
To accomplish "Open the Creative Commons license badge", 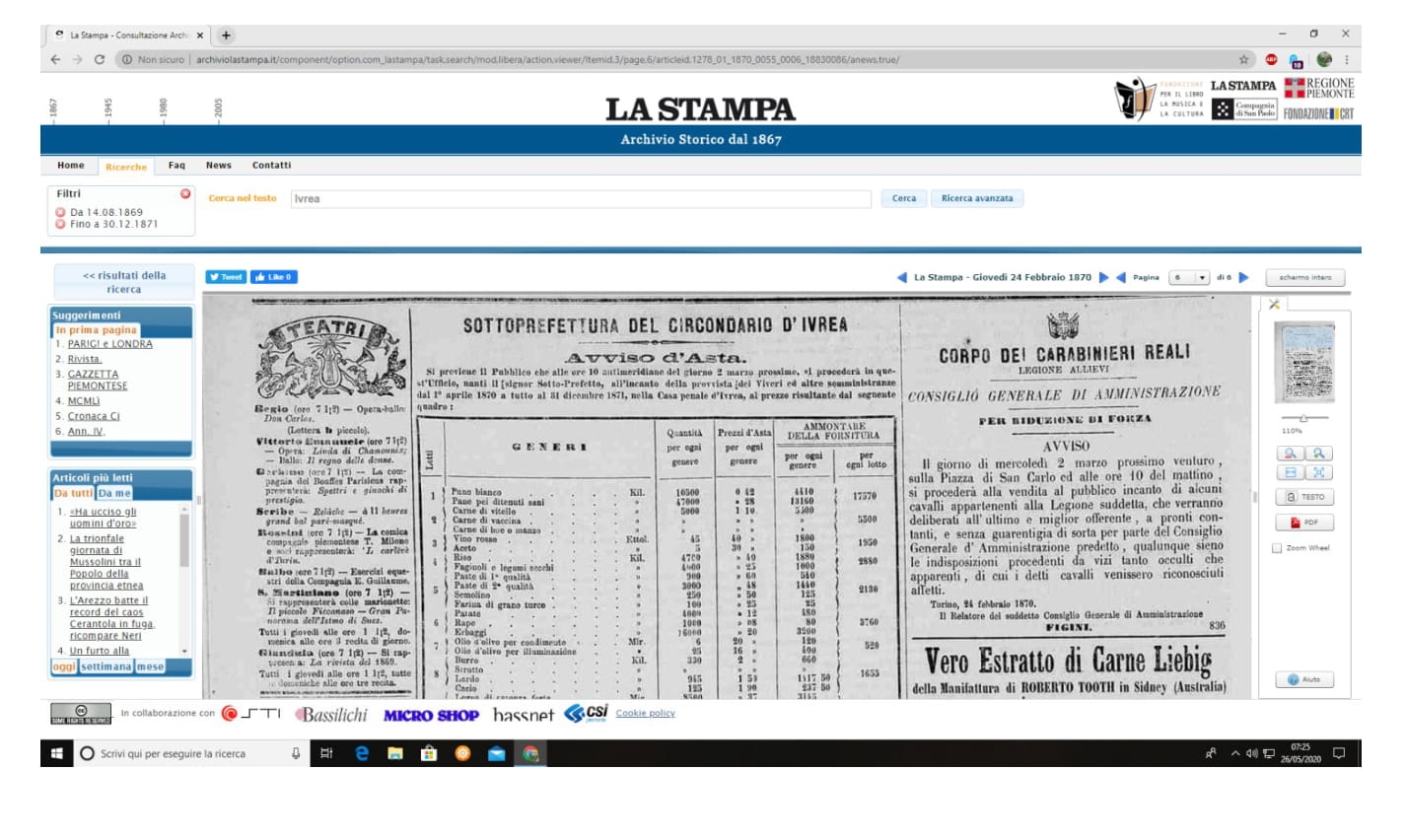I will (81, 714).
